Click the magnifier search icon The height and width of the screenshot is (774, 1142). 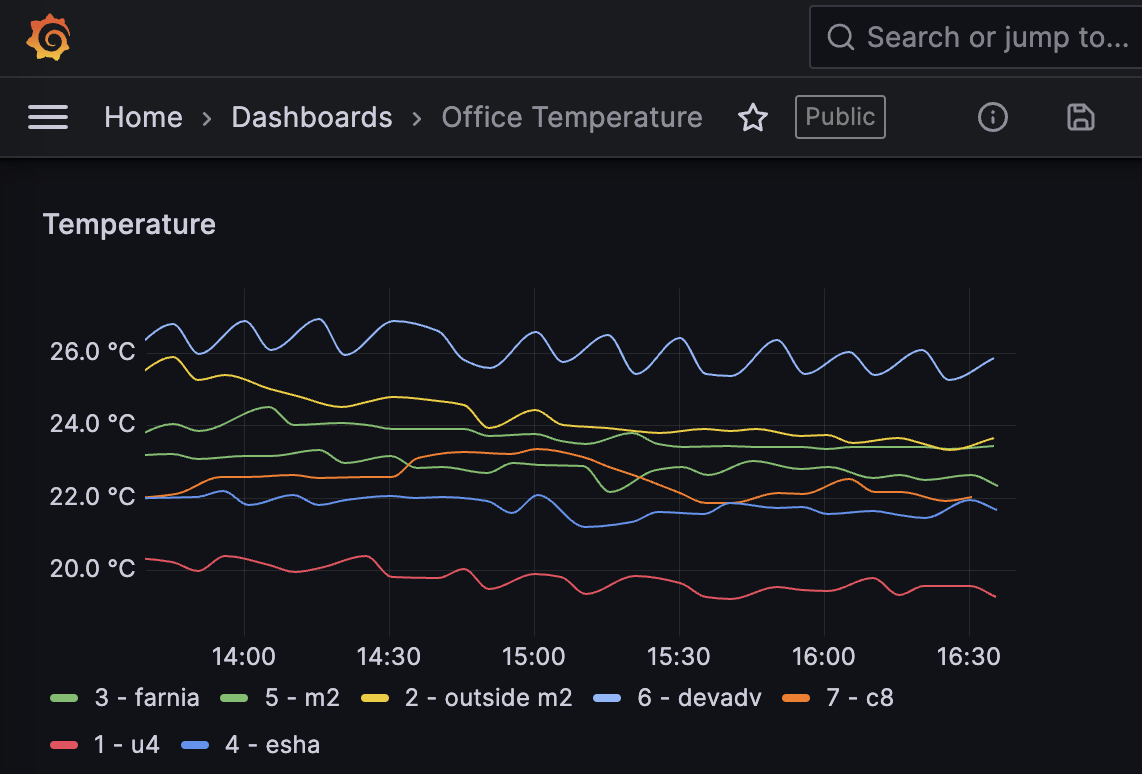(x=841, y=38)
